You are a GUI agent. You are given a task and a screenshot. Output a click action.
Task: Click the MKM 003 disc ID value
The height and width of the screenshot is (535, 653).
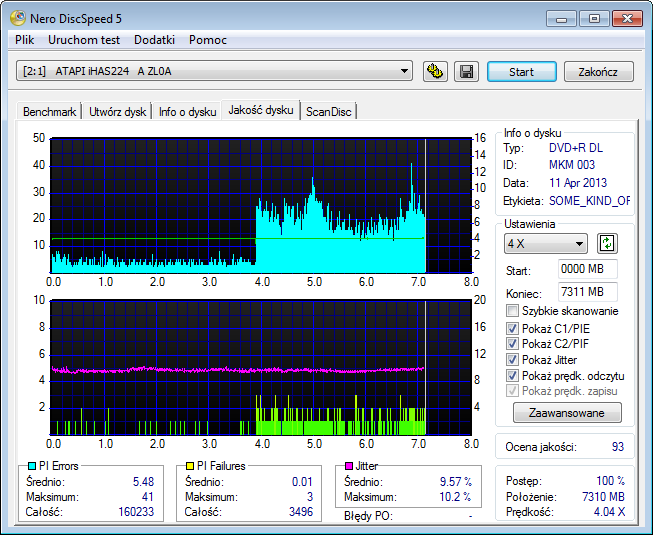[x=572, y=165]
